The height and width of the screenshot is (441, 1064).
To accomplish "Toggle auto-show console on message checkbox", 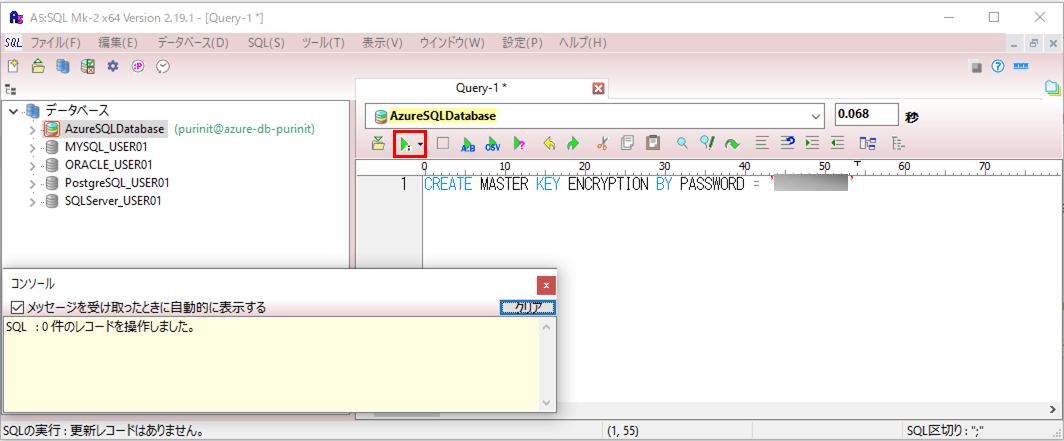I will pyautogui.click(x=18, y=307).
